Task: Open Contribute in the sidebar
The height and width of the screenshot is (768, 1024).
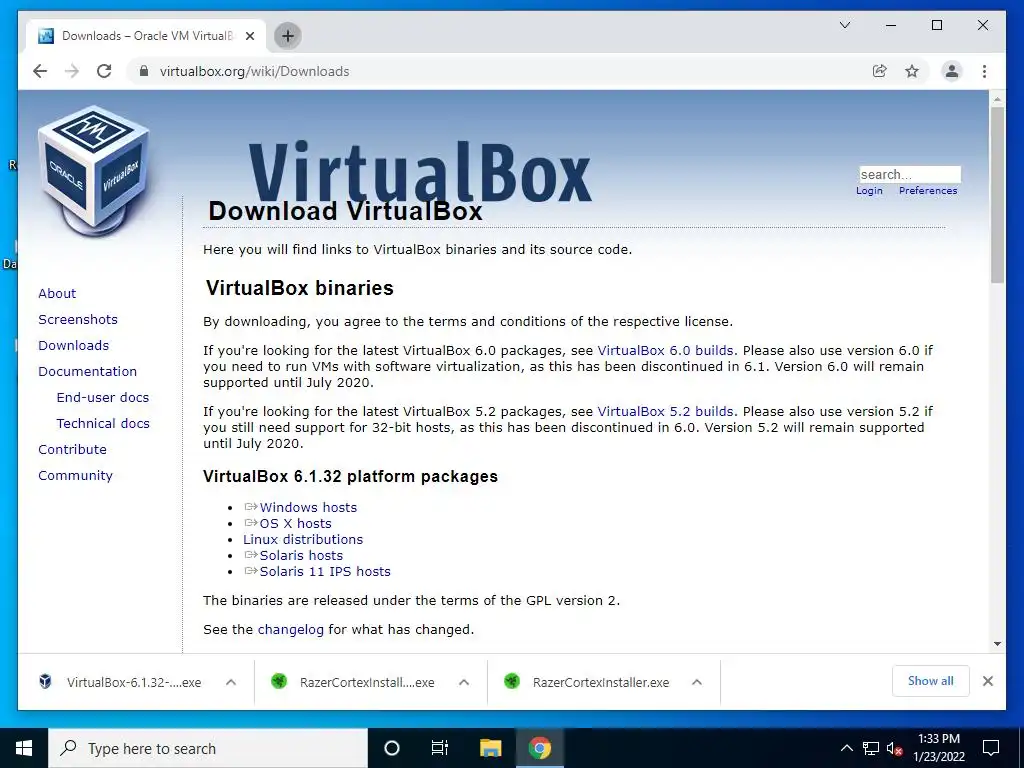Action: click(72, 450)
